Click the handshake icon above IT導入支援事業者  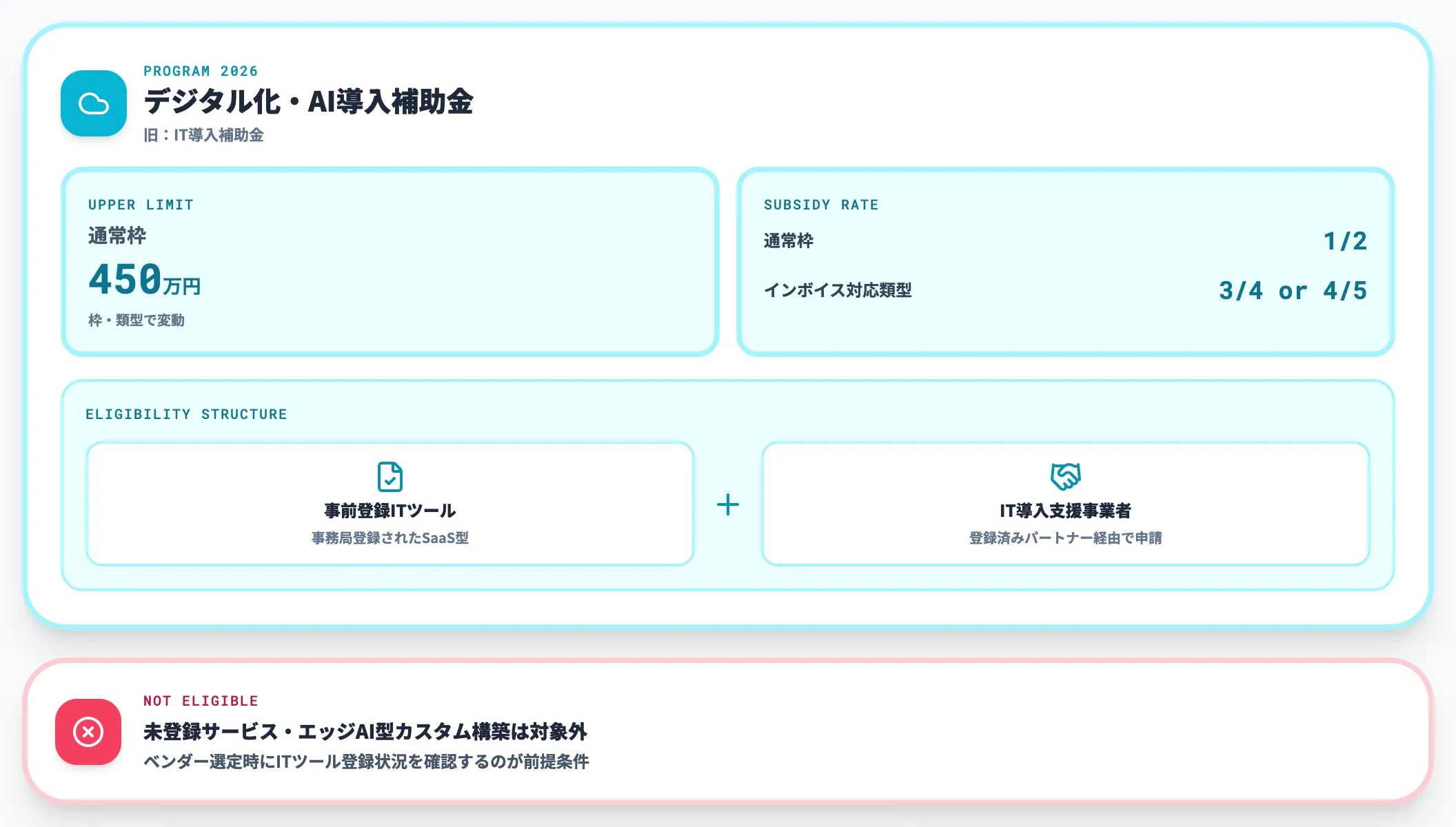coord(1066,476)
